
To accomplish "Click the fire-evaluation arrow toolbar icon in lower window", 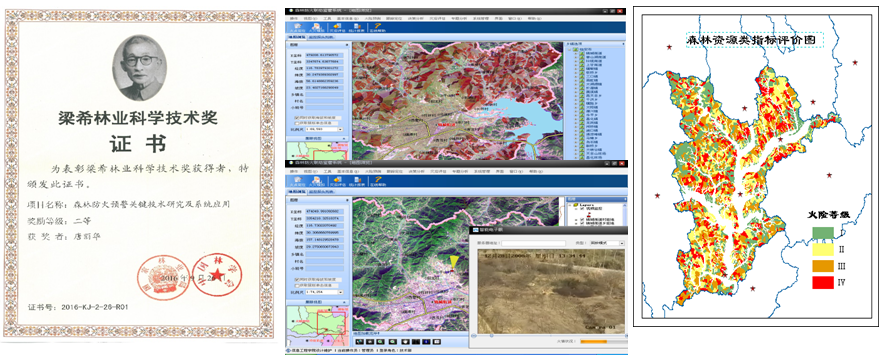I will pos(338,180).
